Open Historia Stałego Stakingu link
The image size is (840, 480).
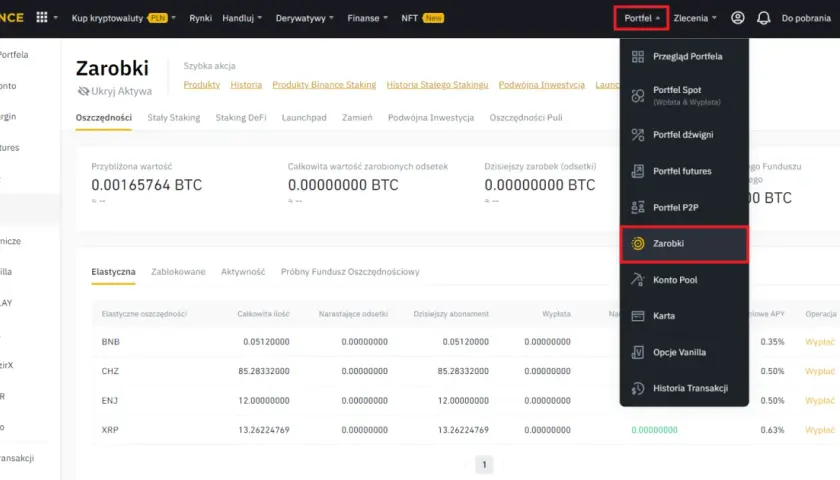[x=437, y=85]
